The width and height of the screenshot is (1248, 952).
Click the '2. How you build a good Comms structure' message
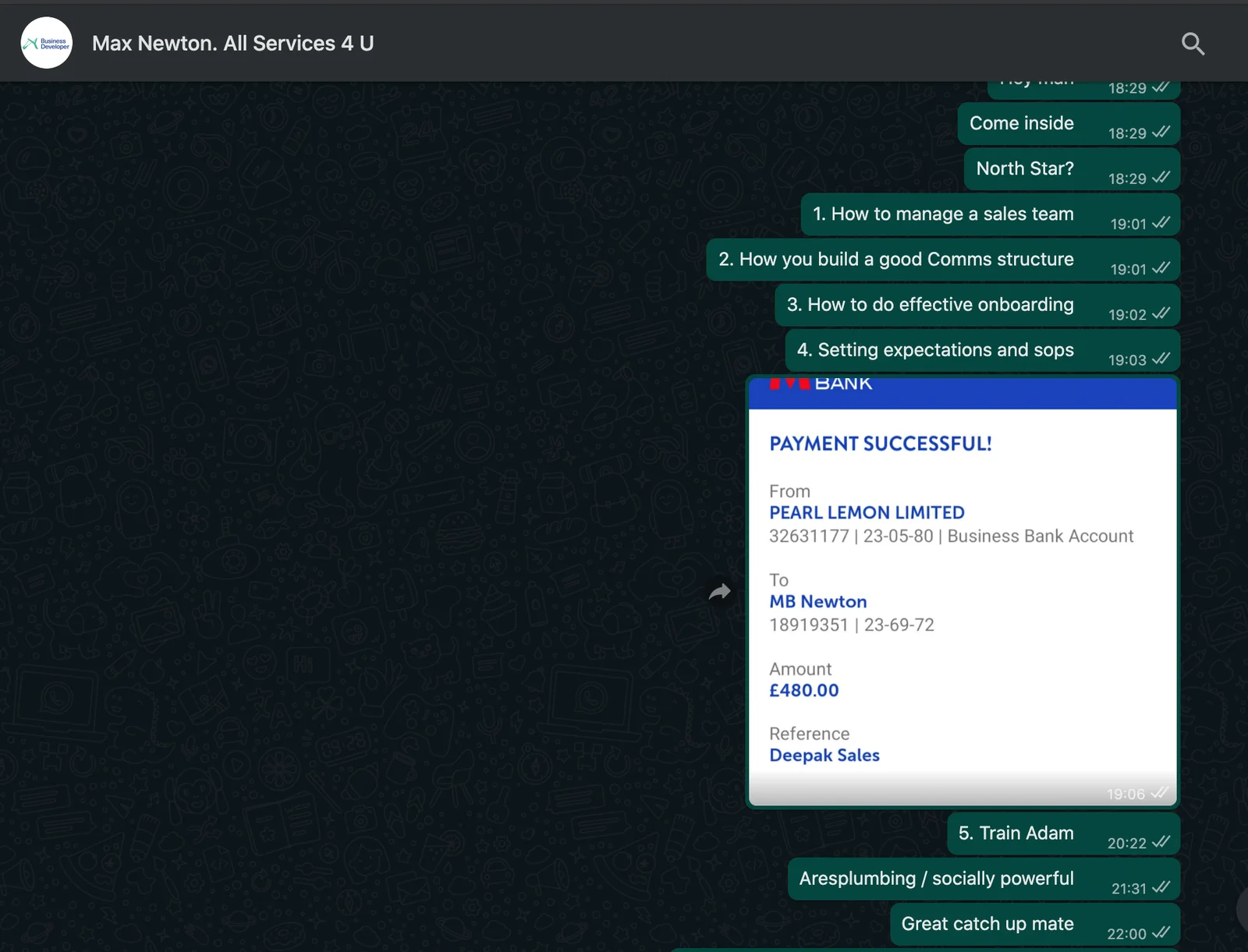click(943, 260)
